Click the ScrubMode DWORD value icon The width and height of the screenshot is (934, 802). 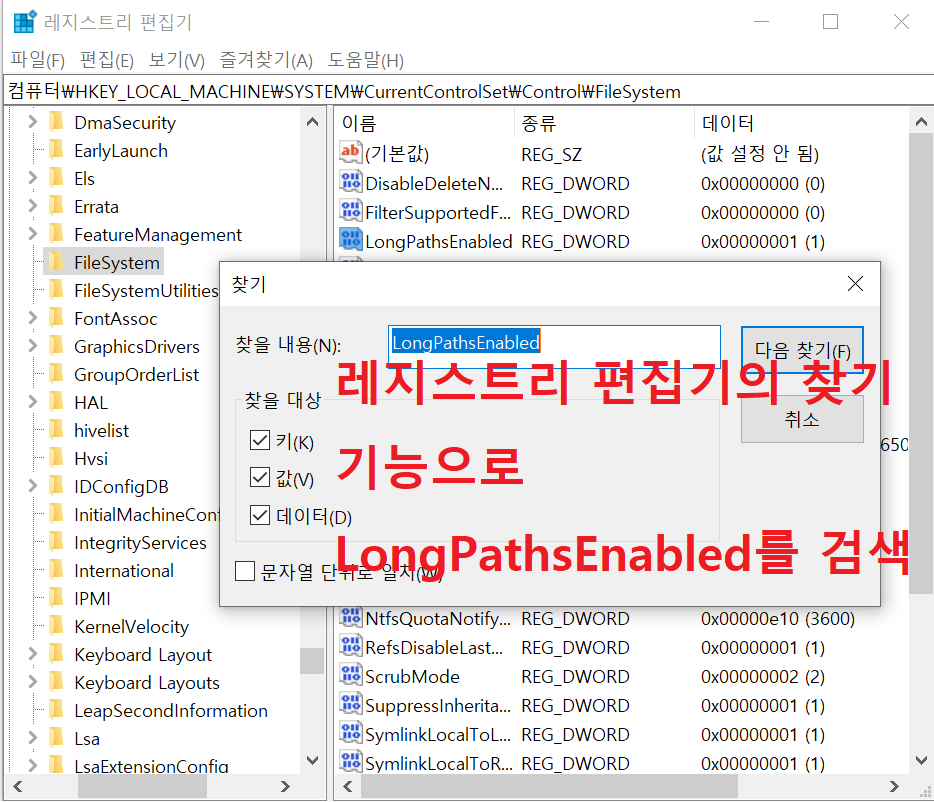click(351, 675)
